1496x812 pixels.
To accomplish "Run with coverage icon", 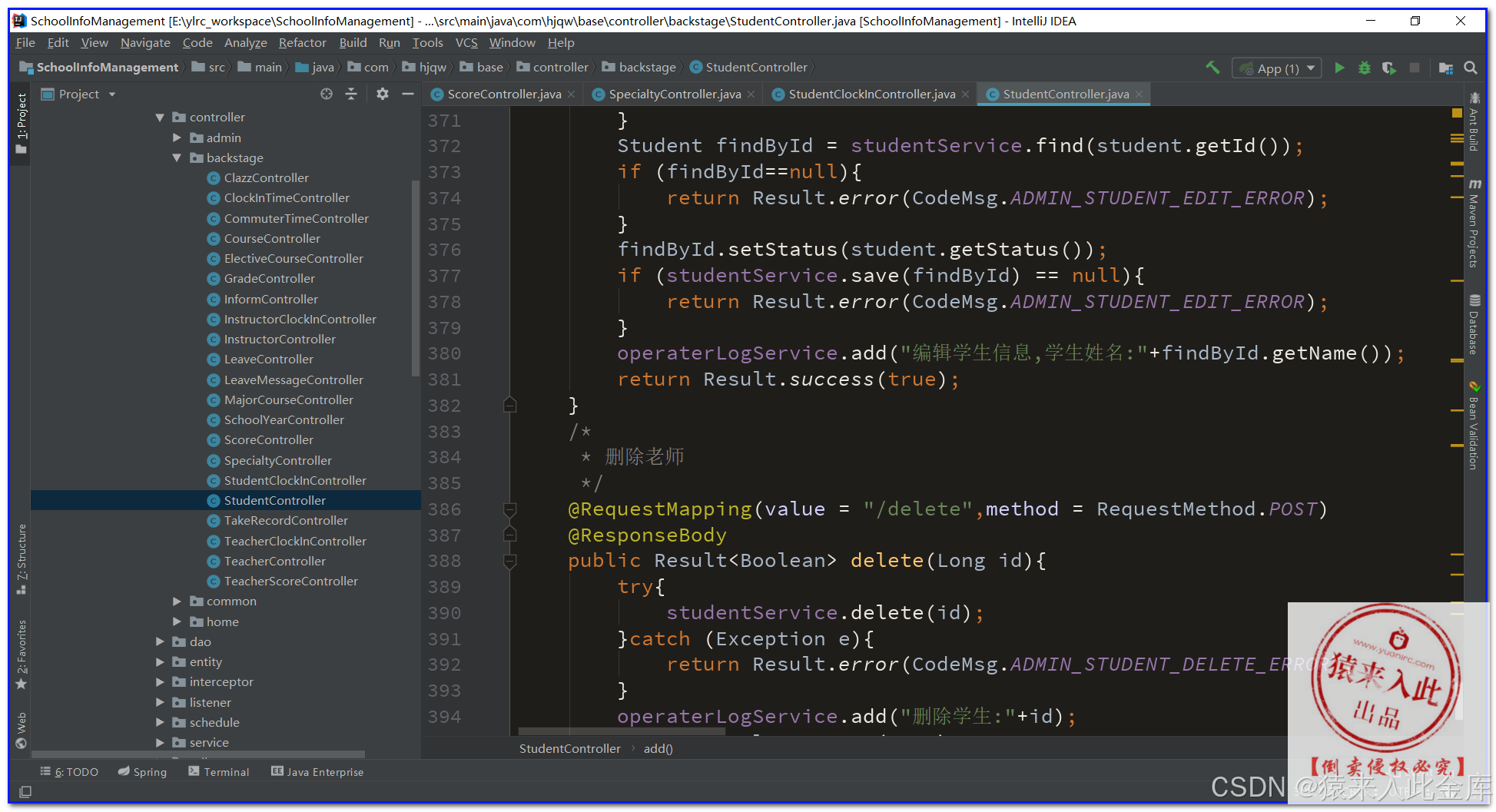I will coord(1388,68).
